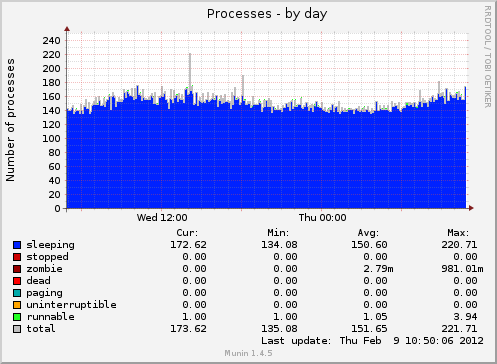Click the red stopped legend swatch
The height and width of the screenshot is (364, 497).
point(17,257)
